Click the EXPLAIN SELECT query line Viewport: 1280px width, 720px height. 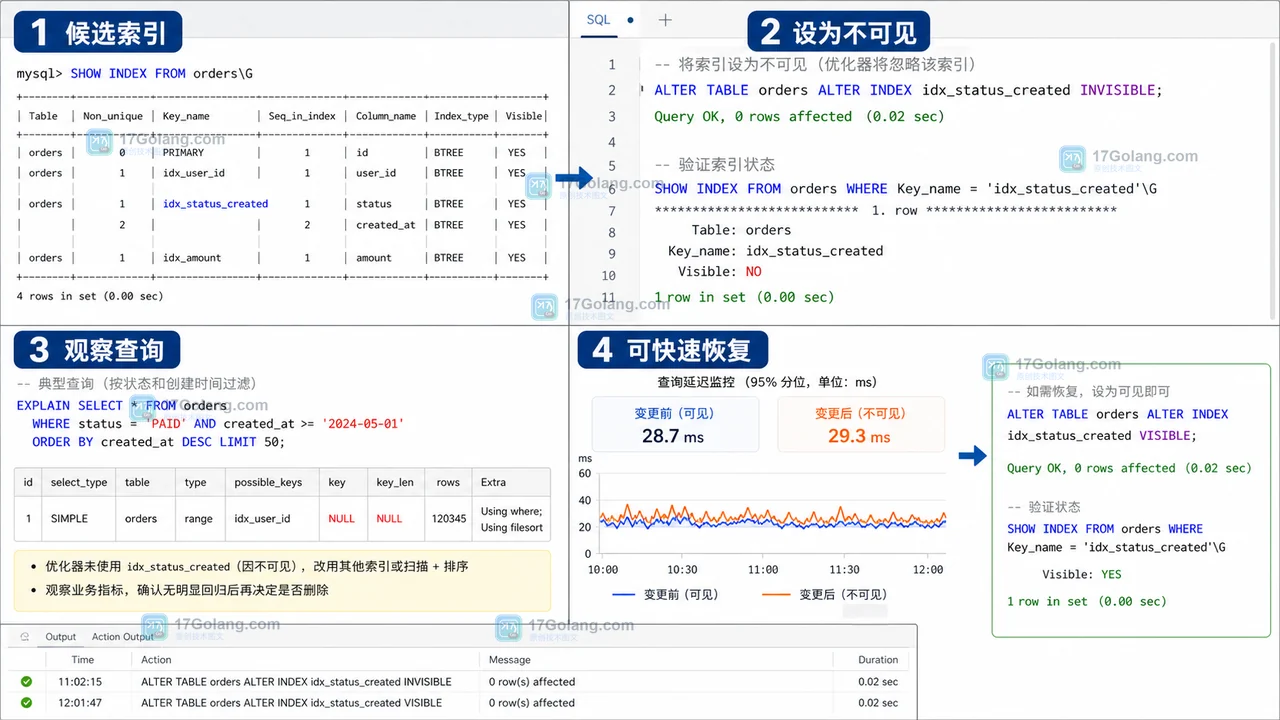click(x=122, y=405)
